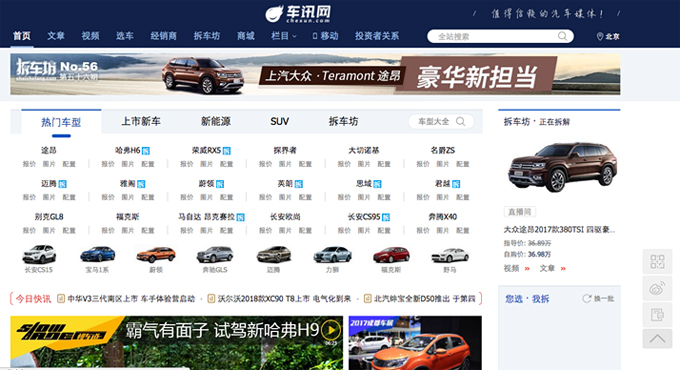Focus the 全站搜索 search field

[x=500, y=36]
